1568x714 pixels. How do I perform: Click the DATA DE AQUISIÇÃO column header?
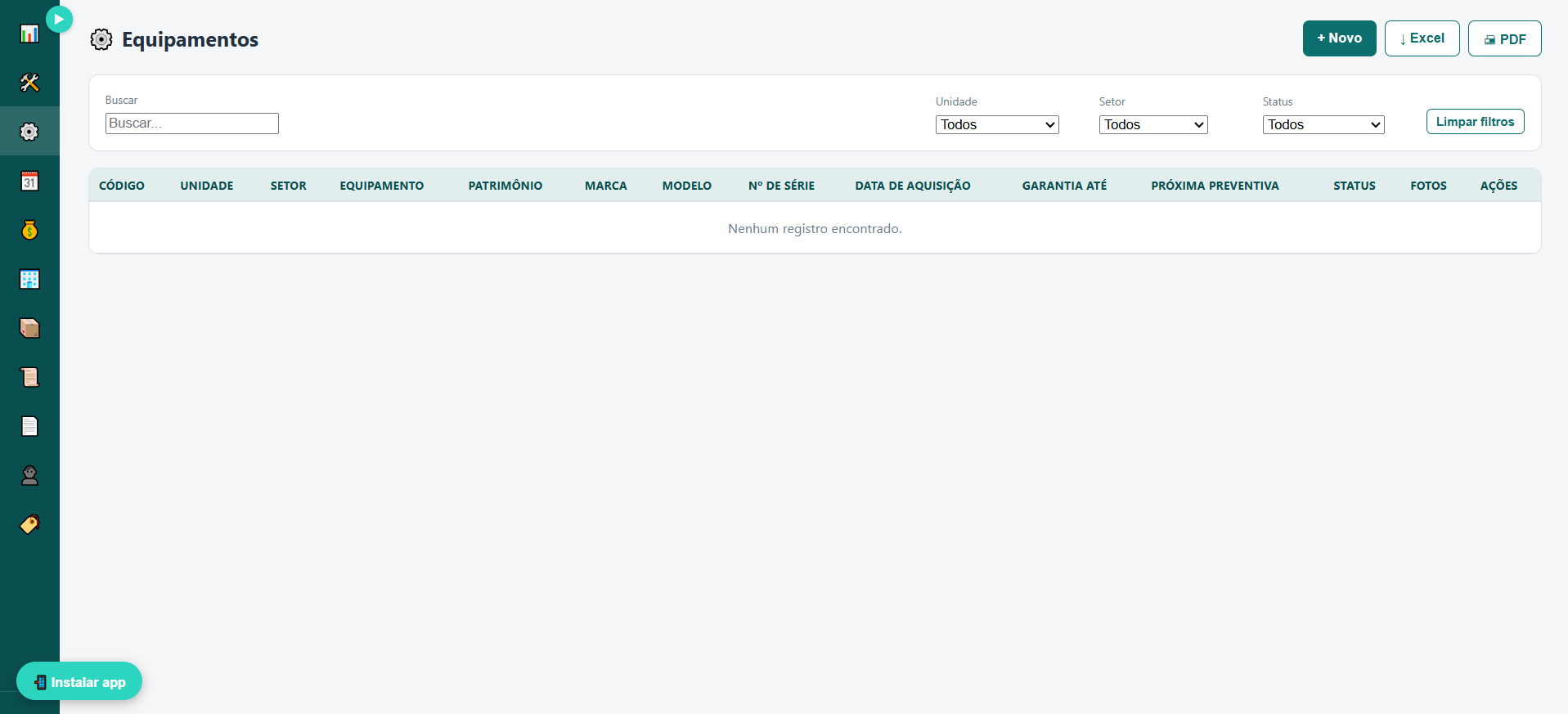coord(913,186)
